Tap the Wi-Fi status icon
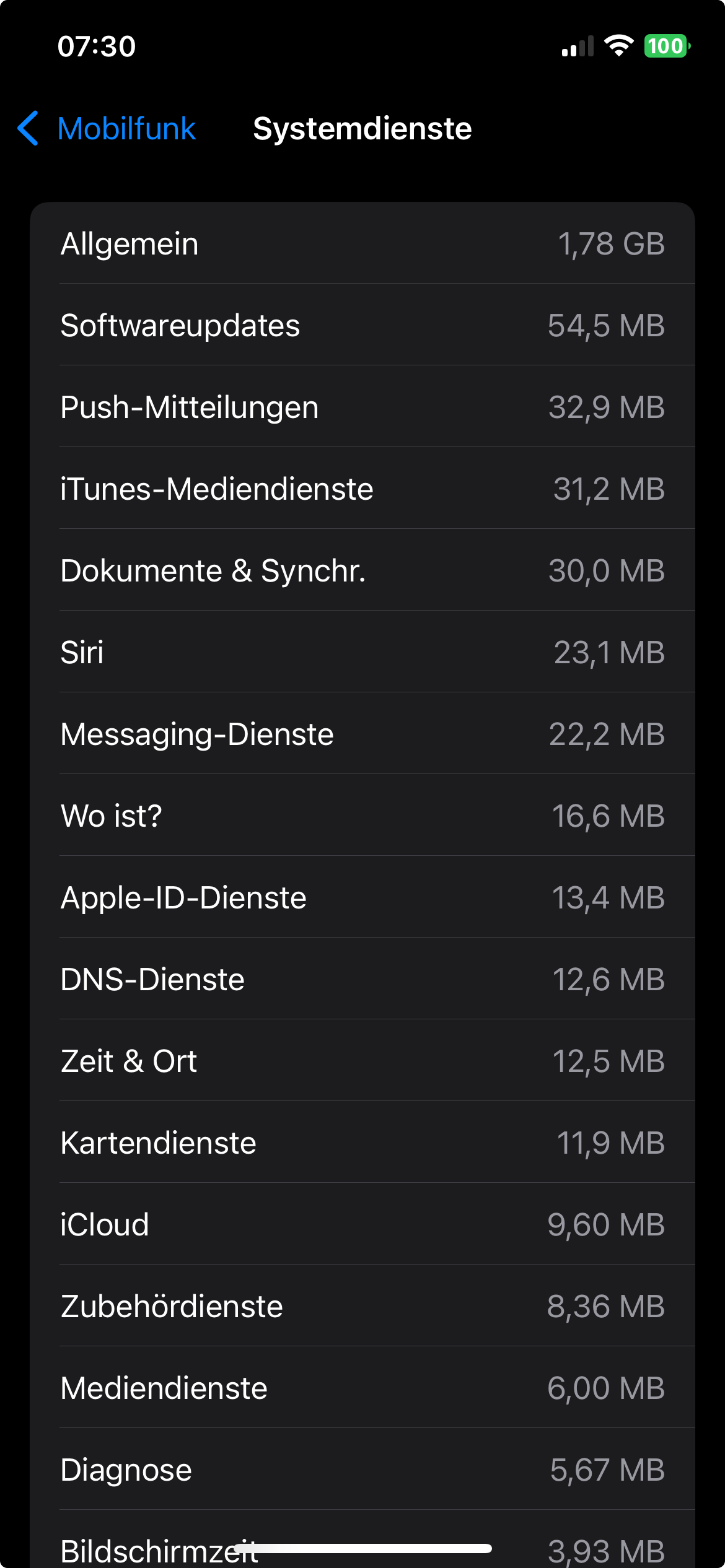 [618, 46]
